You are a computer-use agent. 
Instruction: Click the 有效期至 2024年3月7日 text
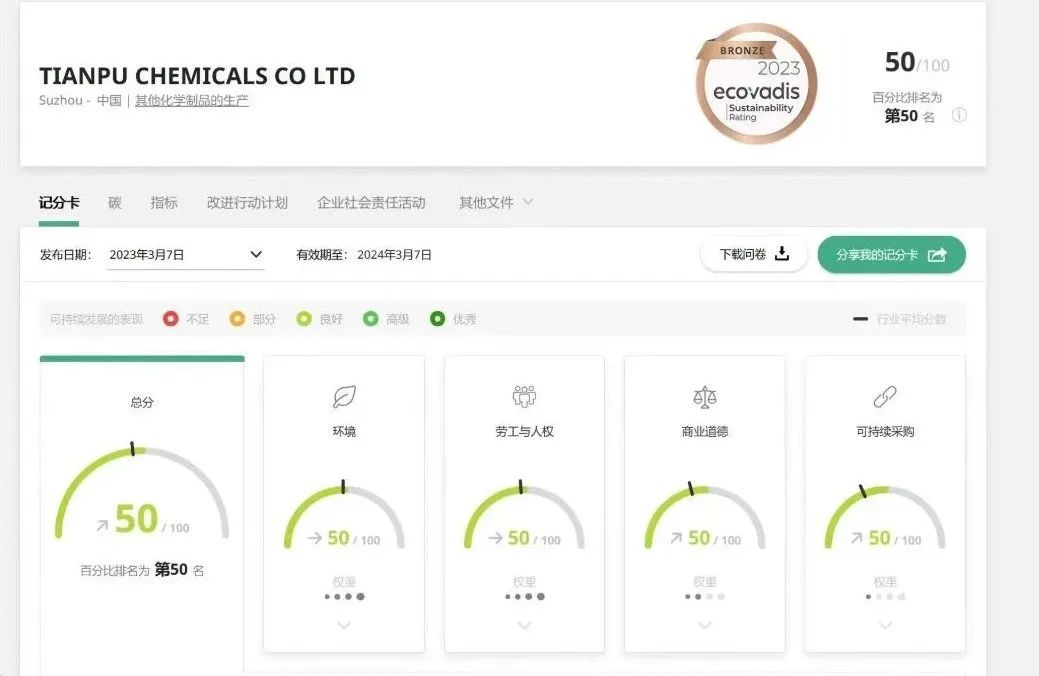tap(364, 254)
